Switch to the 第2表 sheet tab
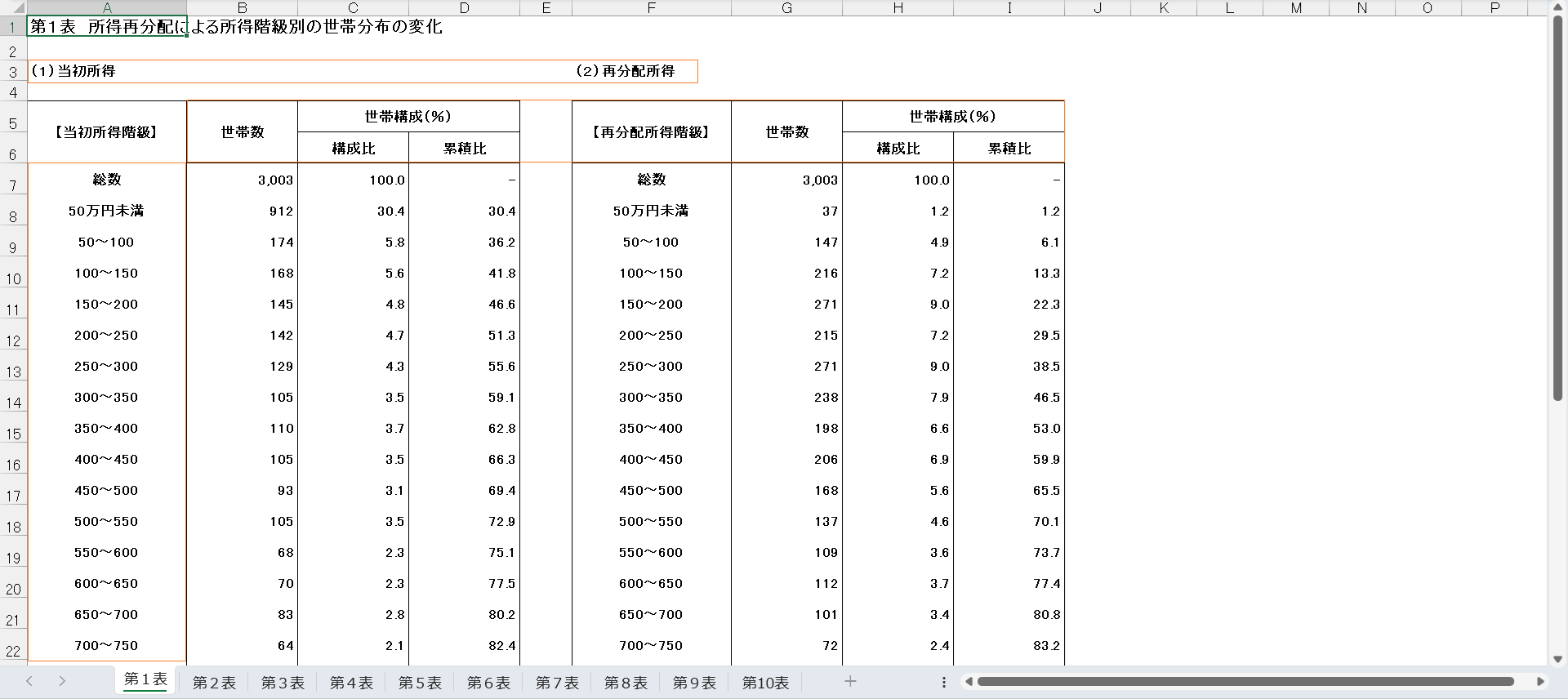This screenshot has height=699, width=1568. pos(214,683)
